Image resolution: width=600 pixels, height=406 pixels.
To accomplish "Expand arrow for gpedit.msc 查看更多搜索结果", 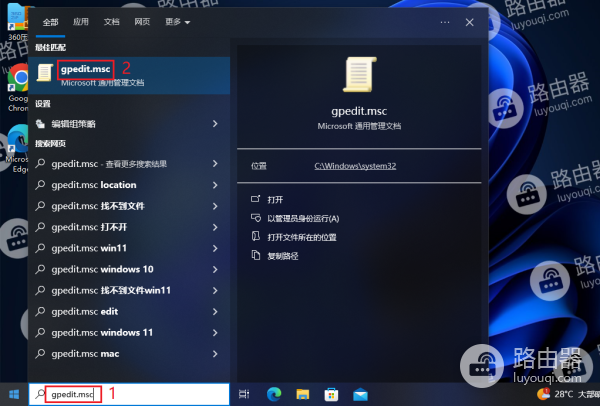I will pyautogui.click(x=215, y=164).
